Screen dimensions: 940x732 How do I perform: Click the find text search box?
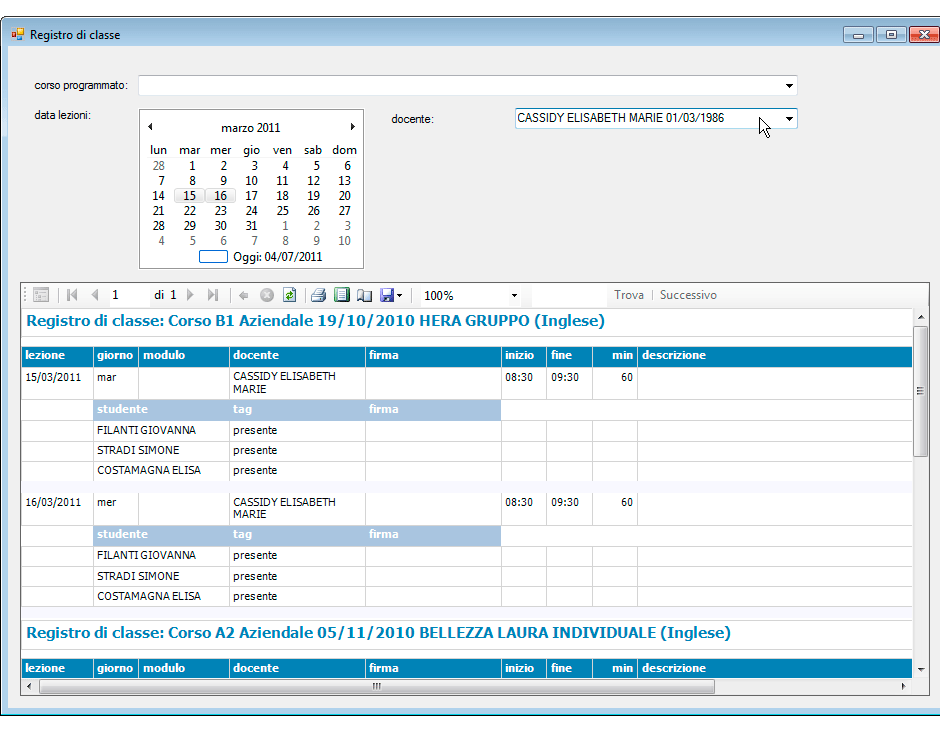(x=569, y=295)
